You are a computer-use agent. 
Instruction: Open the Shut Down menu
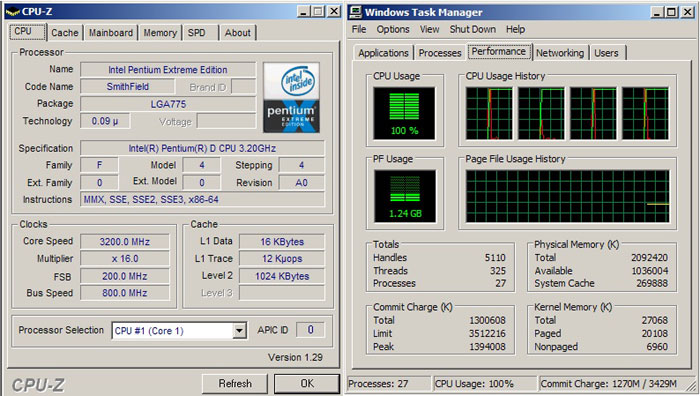pyautogui.click(x=472, y=29)
